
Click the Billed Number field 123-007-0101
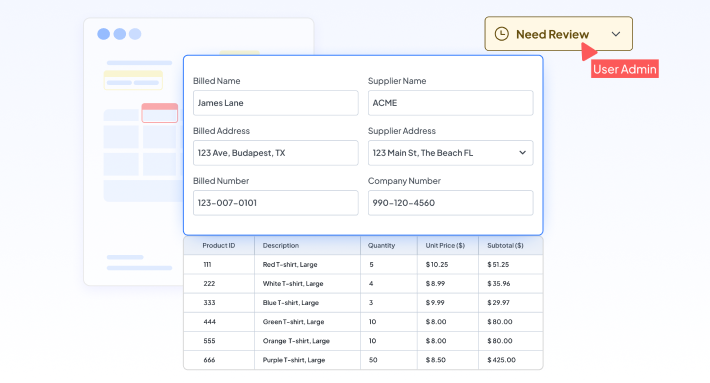[x=275, y=203]
